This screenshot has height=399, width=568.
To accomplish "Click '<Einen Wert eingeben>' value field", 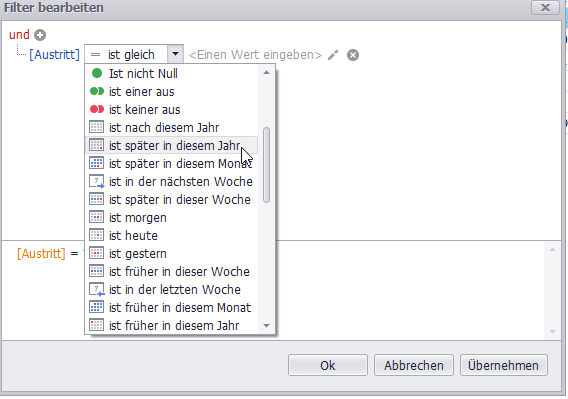I will (255, 55).
